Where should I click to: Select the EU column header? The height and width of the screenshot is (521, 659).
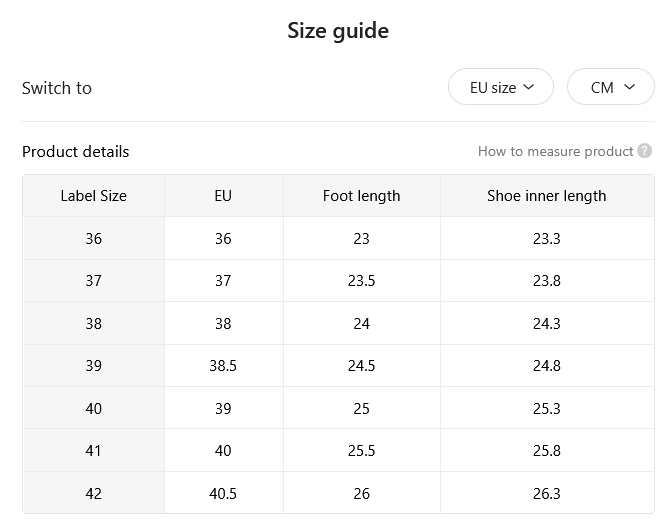224,196
